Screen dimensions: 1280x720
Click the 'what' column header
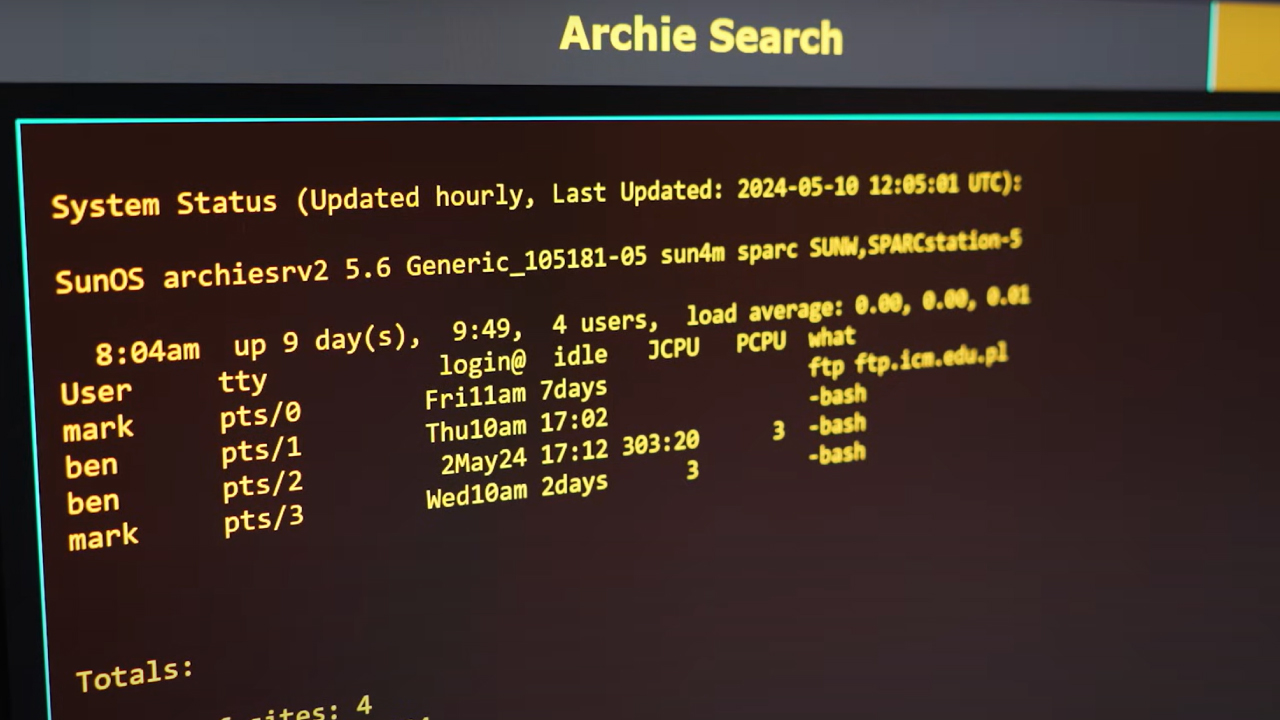[x=832, y=337]
